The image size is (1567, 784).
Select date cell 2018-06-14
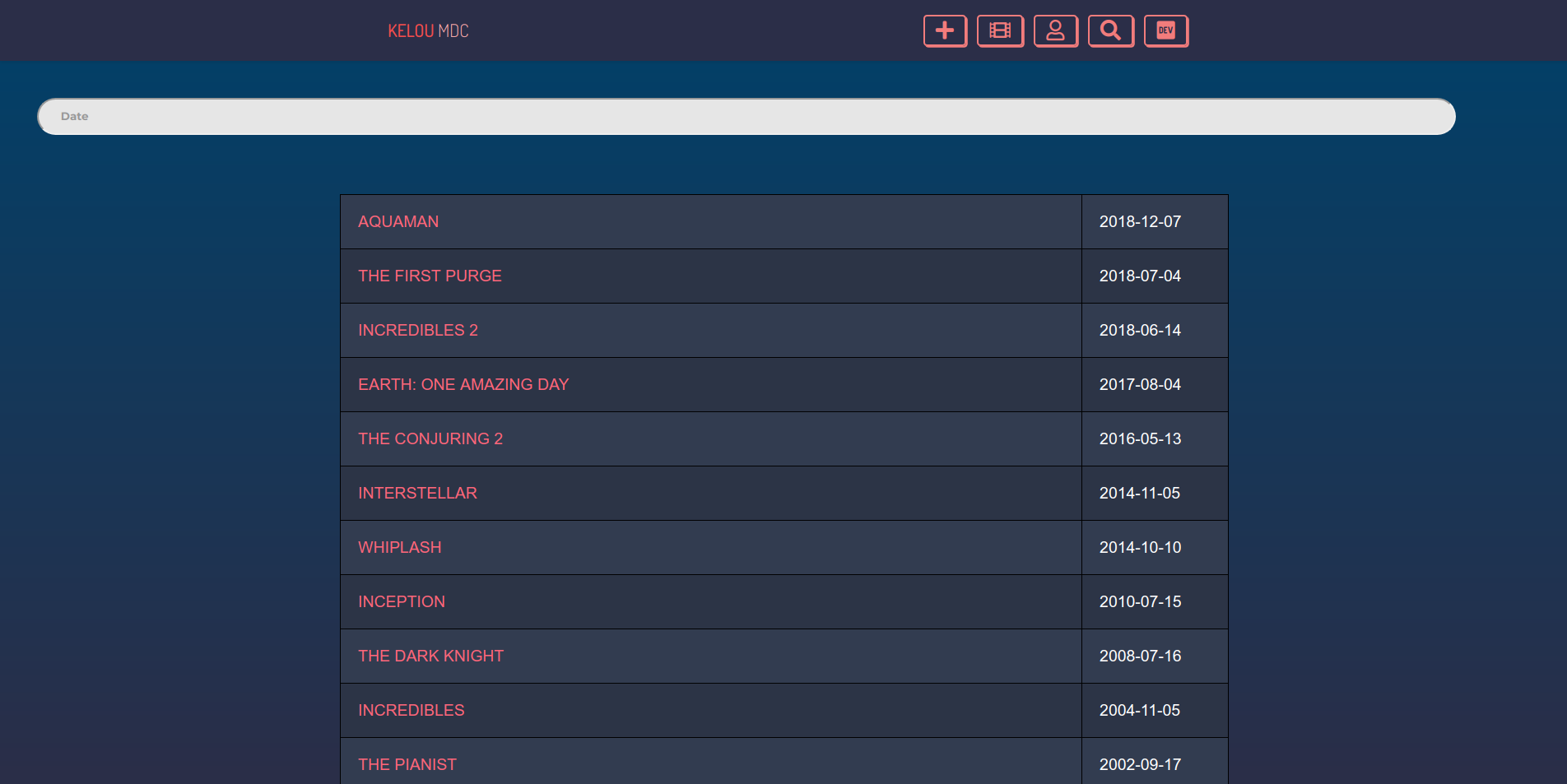(1155, 331)
